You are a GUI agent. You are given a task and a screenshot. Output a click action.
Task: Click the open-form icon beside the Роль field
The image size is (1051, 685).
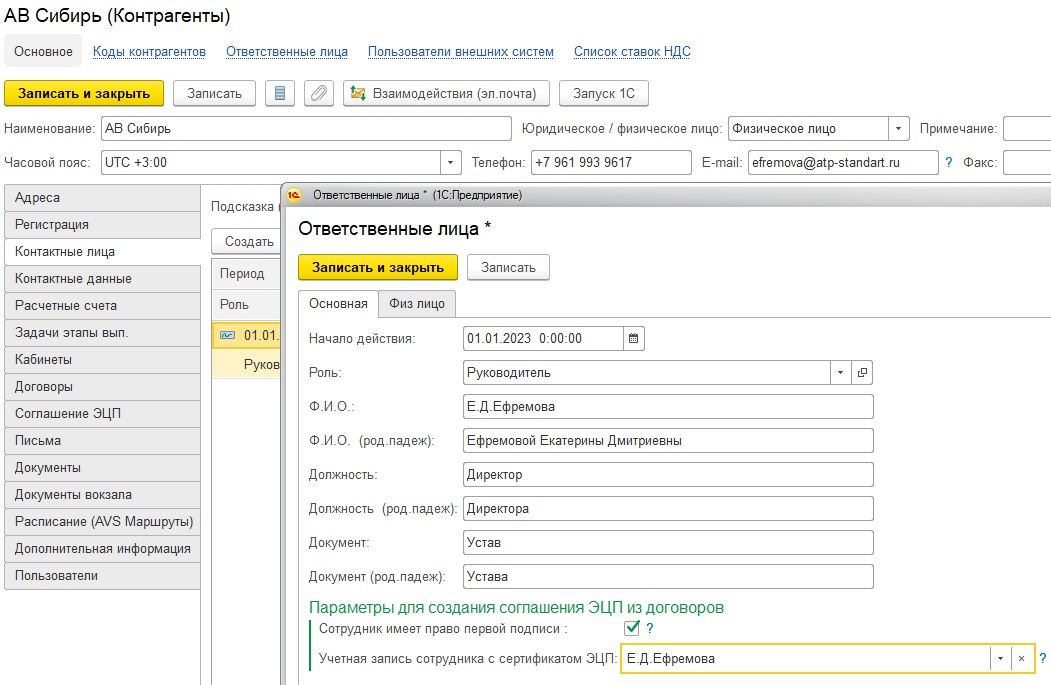coord(861,373)
